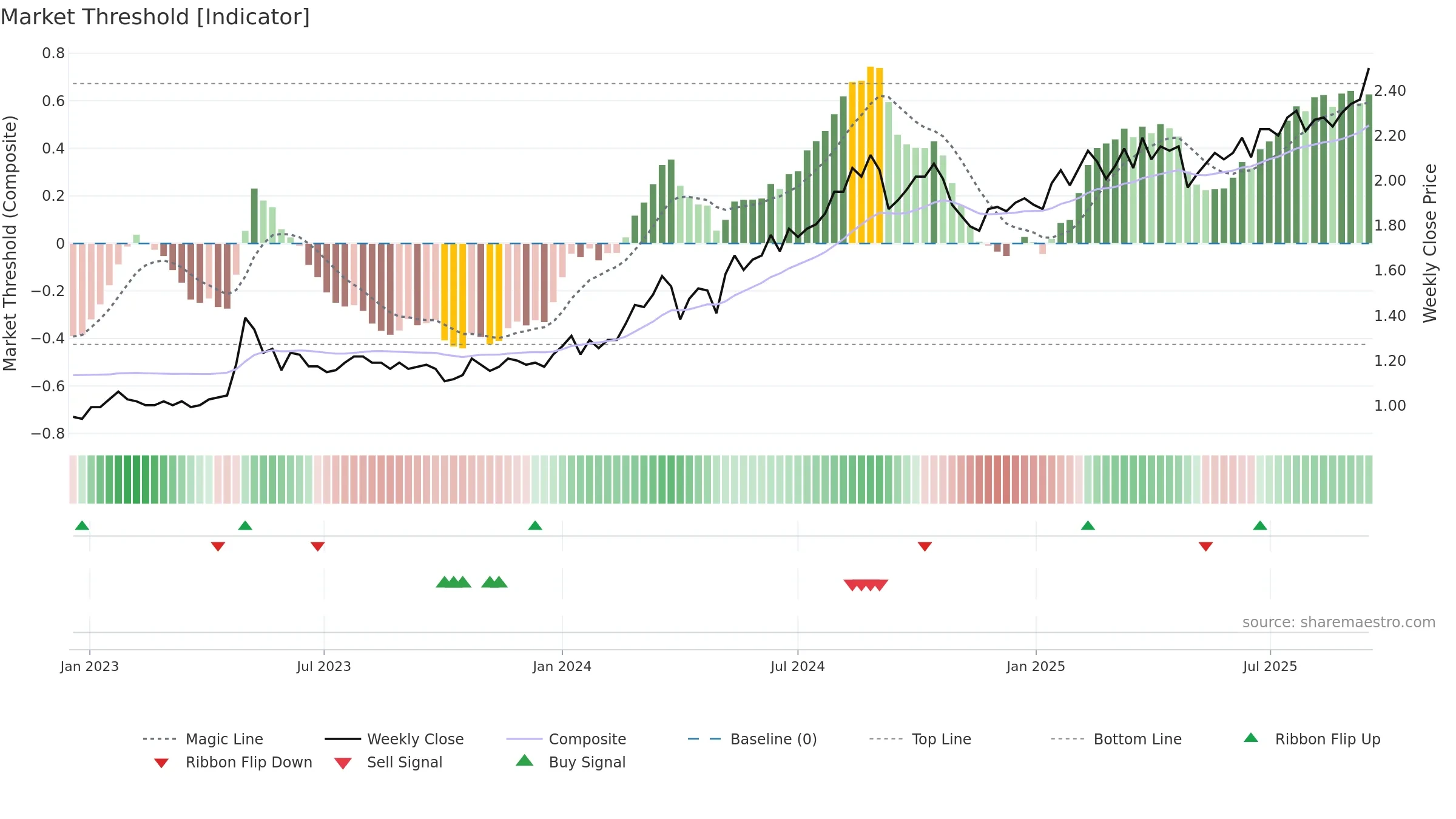Toggle the Ribbon Flip Up legend entry
The height and width of the screenshot is (819, 1456).
point(1312,739)
